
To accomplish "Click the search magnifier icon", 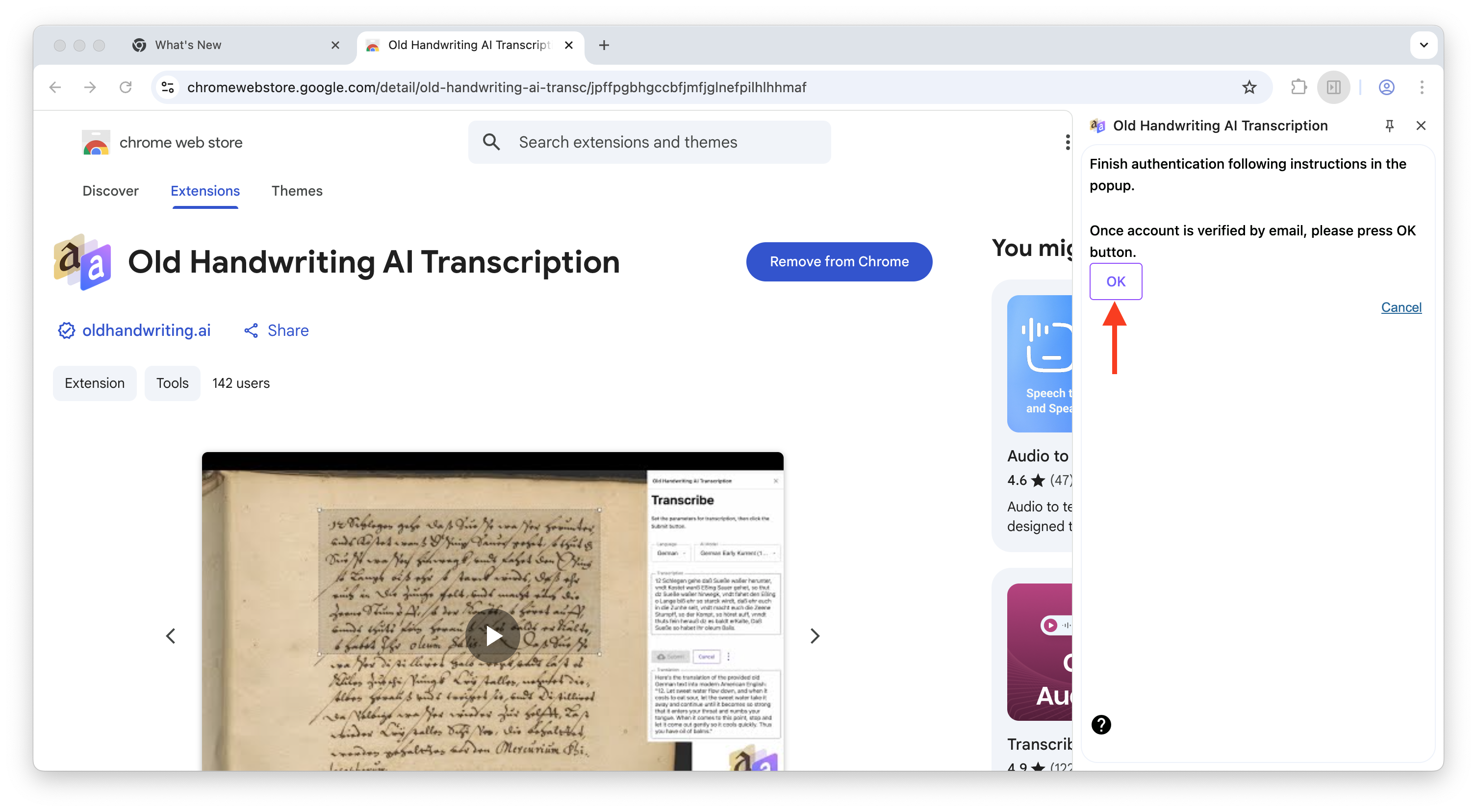I will 491,142.
